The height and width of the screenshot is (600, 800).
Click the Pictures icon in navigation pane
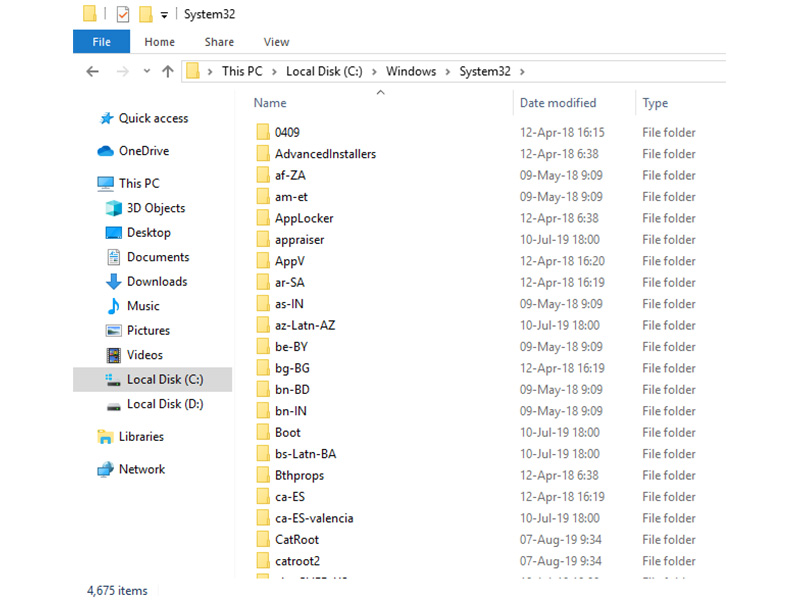(113, 331)
